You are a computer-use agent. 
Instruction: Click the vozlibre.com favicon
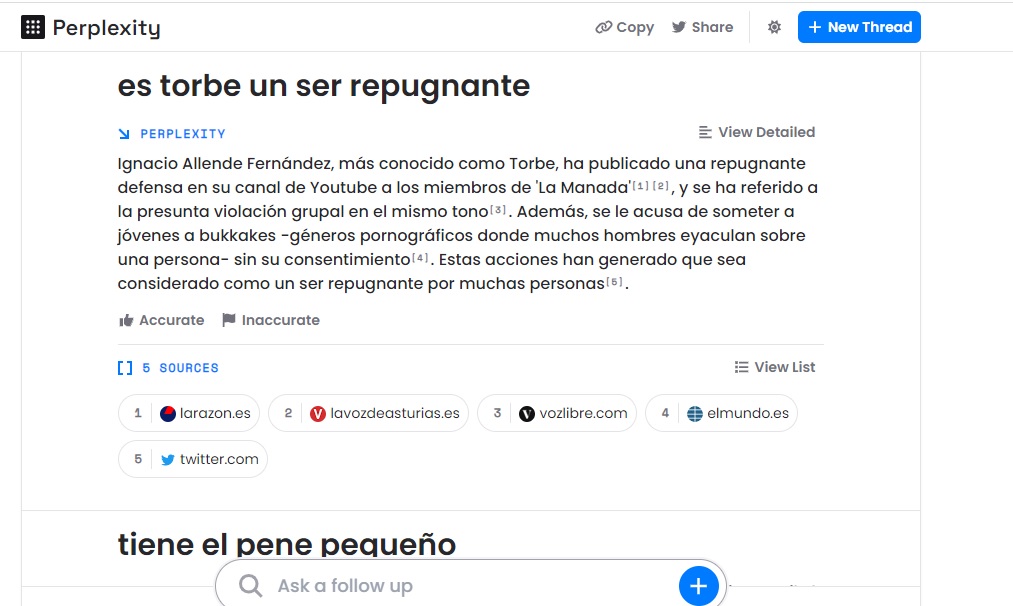527,413
